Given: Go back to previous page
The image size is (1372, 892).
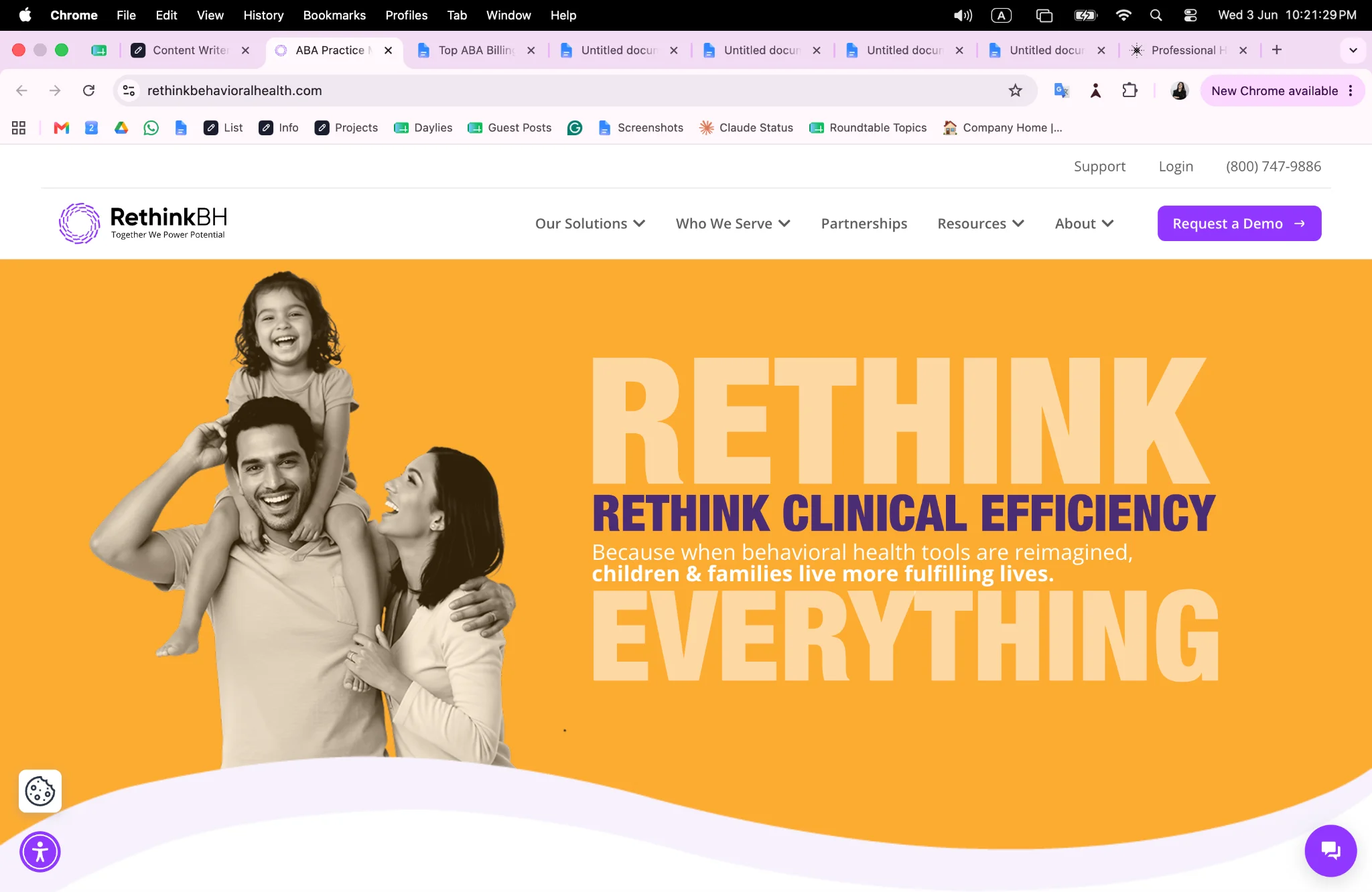Looking at the screenshot, I should click(21, 90).
